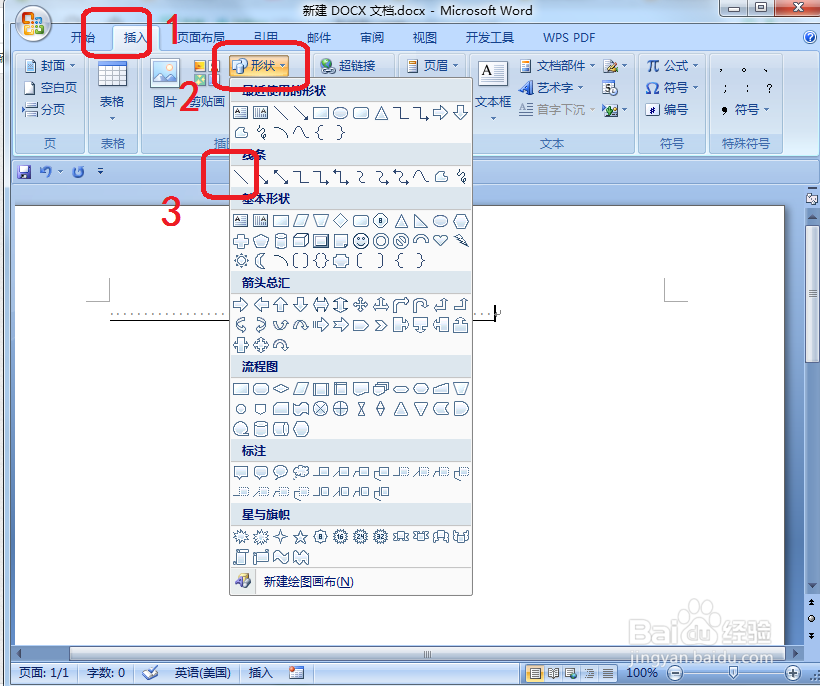This screenshot has height=686, width=820.
Task: Select the cross basic shape
Action: 241,241
